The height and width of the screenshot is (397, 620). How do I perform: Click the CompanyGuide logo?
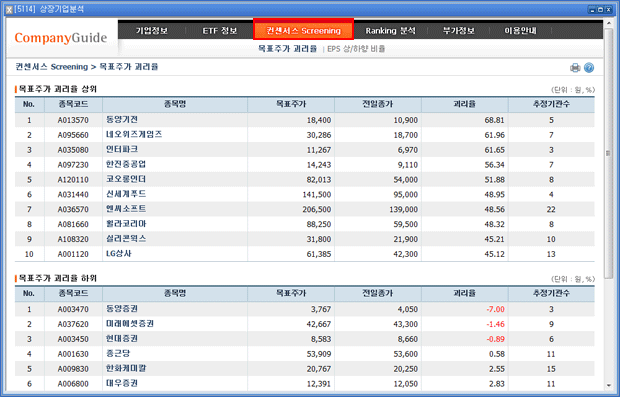[61, 38]
